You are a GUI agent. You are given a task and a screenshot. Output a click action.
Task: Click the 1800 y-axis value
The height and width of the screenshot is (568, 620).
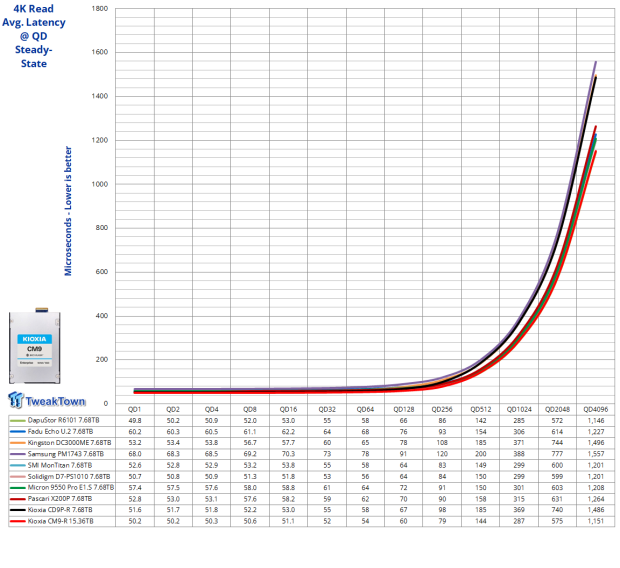click(x=100, y=8)
